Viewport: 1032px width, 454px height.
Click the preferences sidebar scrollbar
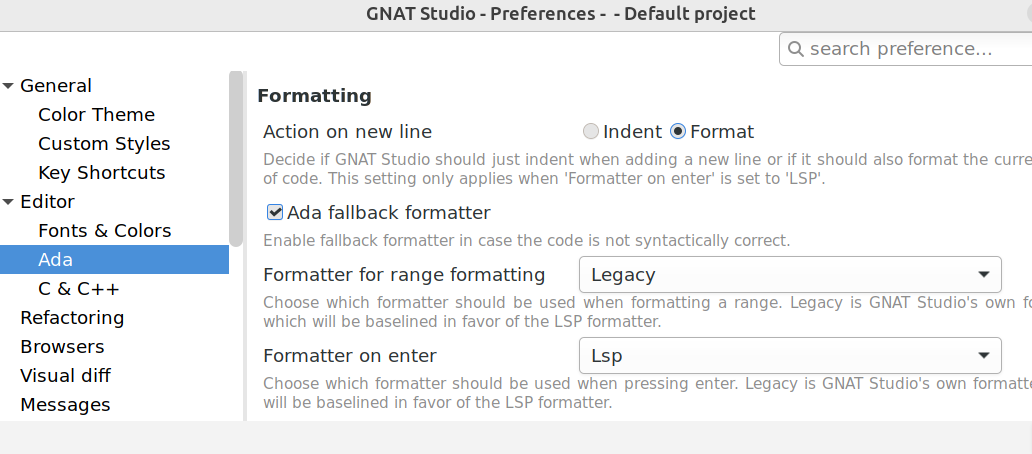coord(236,160)
